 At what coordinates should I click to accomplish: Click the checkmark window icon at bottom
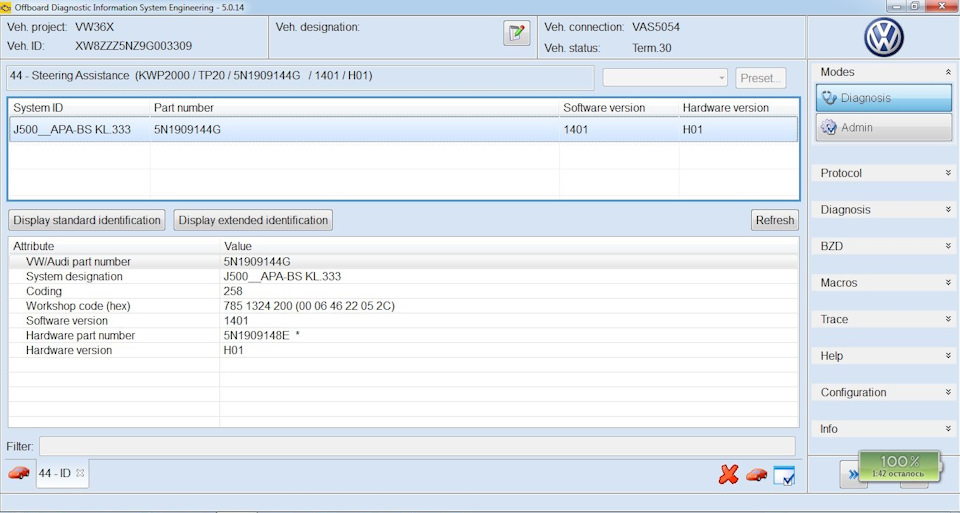pyautogui.click(x=784, y=476)
